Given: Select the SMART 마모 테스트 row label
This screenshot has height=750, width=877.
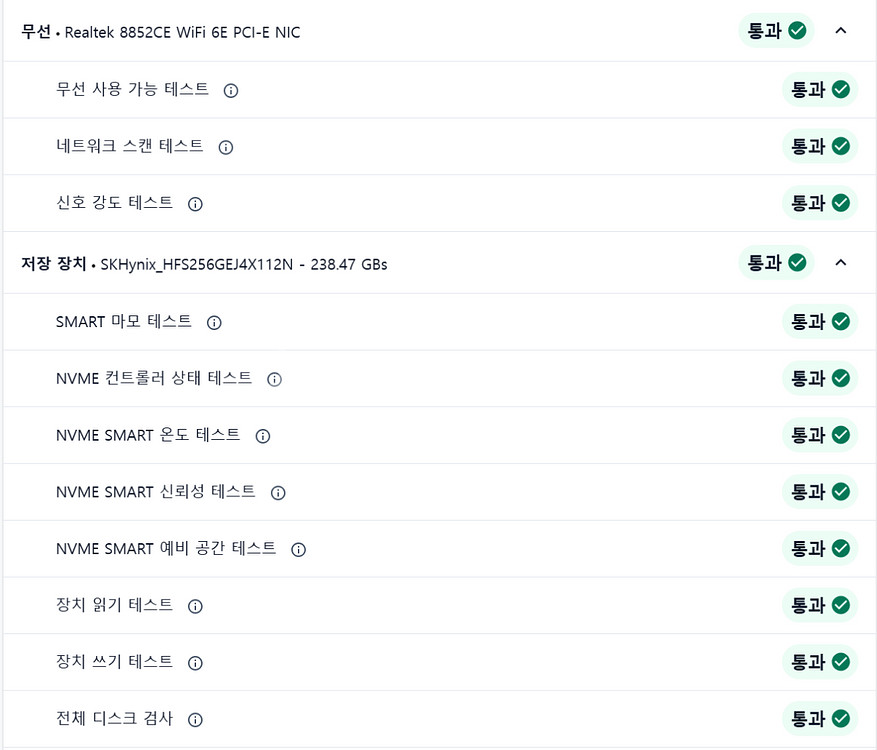Looking at the screenshot, I should [124, 322].
